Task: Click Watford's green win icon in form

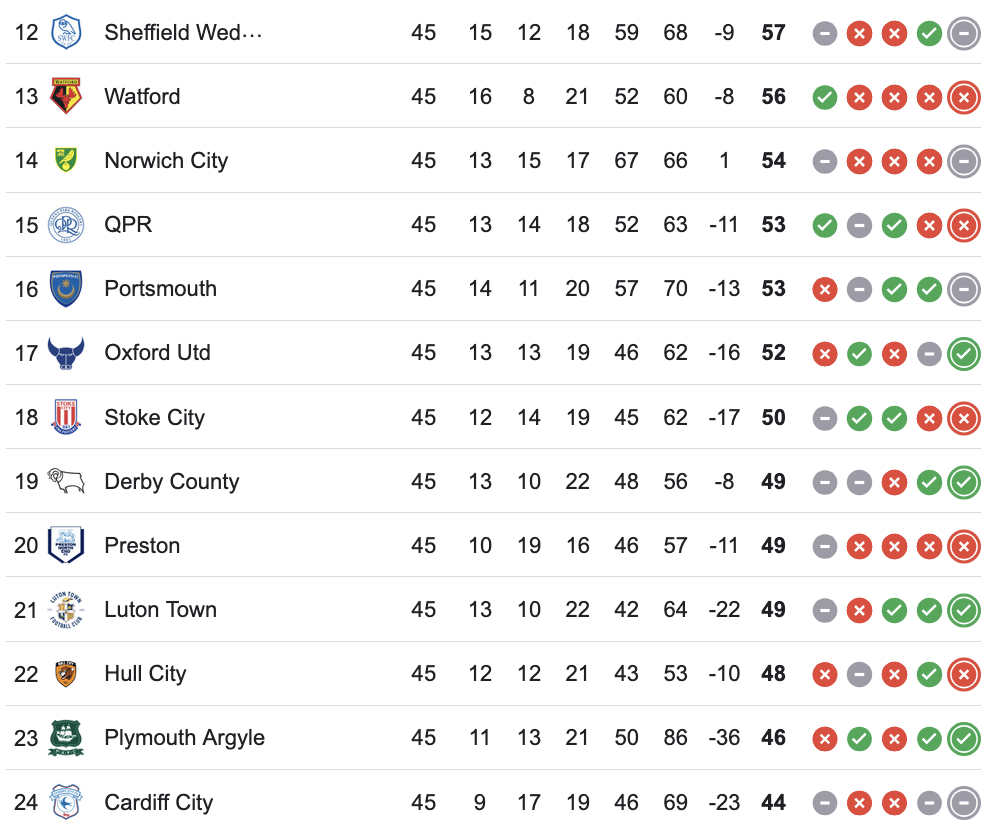Action: pyautogui.click(x=824, y=98)
